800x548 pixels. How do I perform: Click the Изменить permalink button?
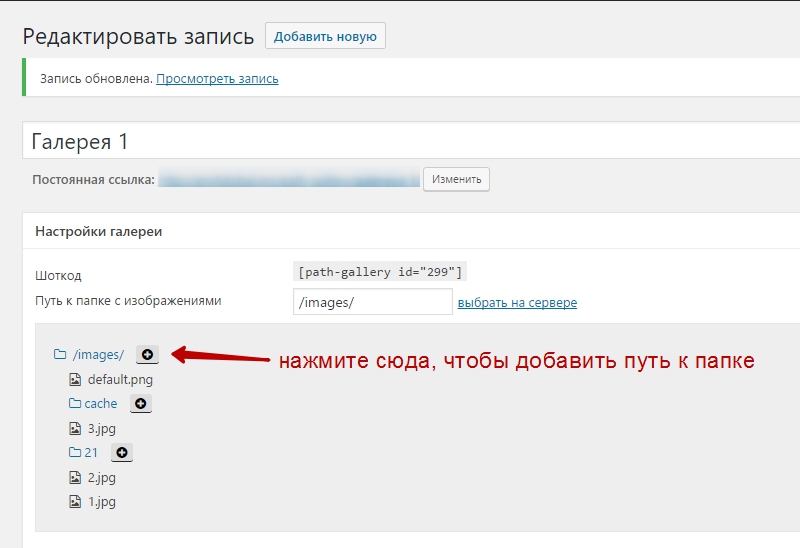[457, 179]
